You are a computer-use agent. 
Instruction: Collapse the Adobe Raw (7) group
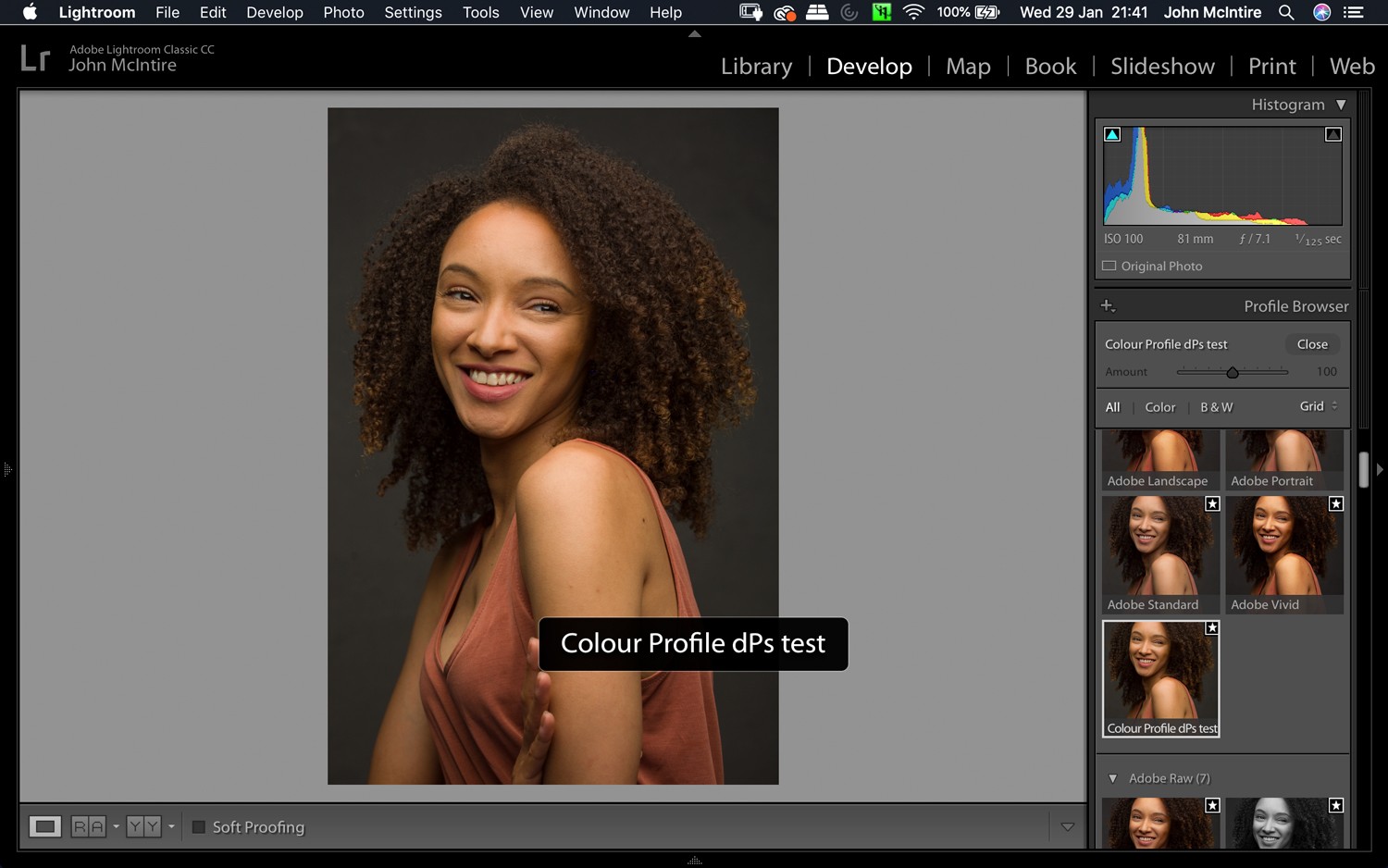pyautogui.click(x=1114, y=778)
